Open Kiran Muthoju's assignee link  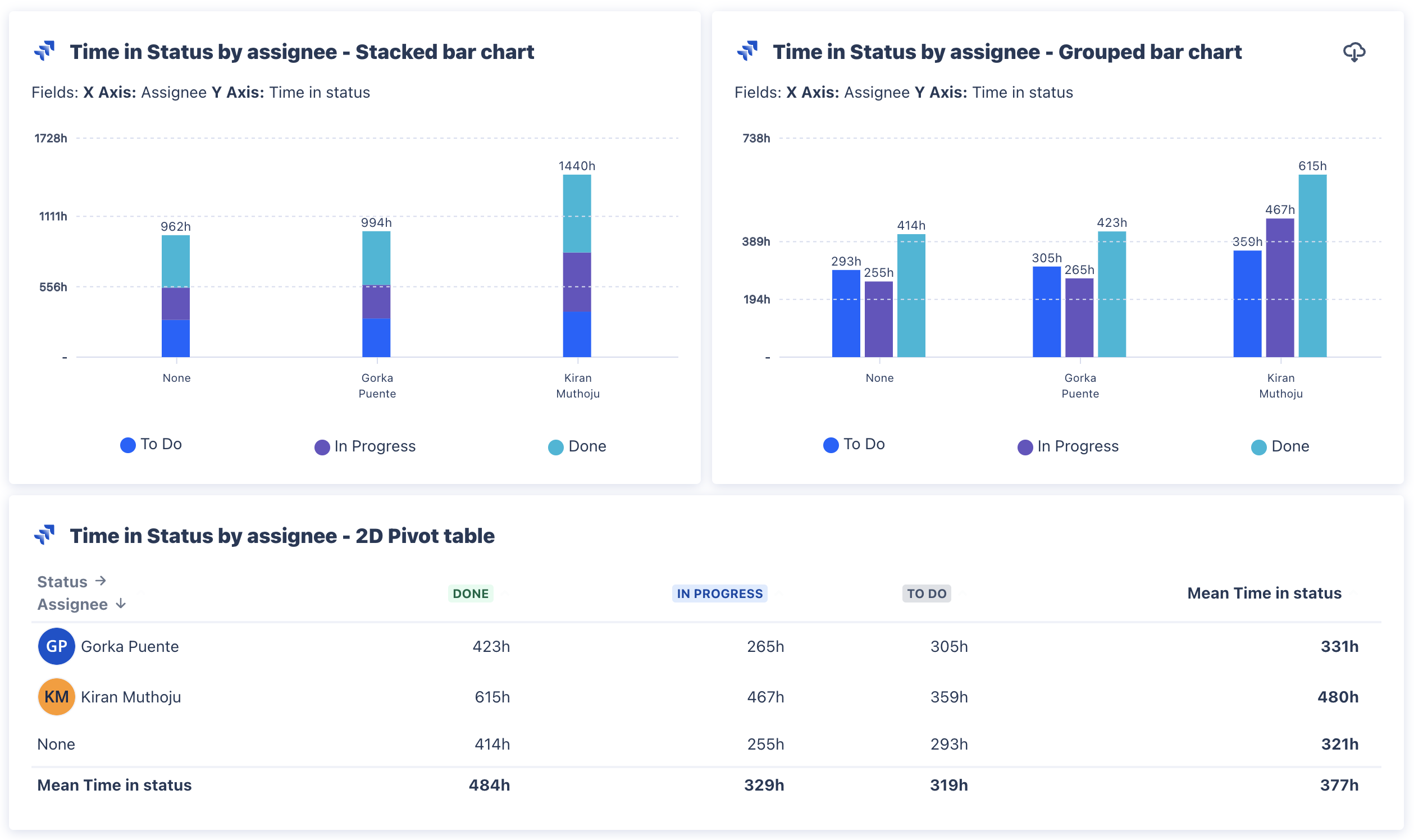(x=131, y=697)
